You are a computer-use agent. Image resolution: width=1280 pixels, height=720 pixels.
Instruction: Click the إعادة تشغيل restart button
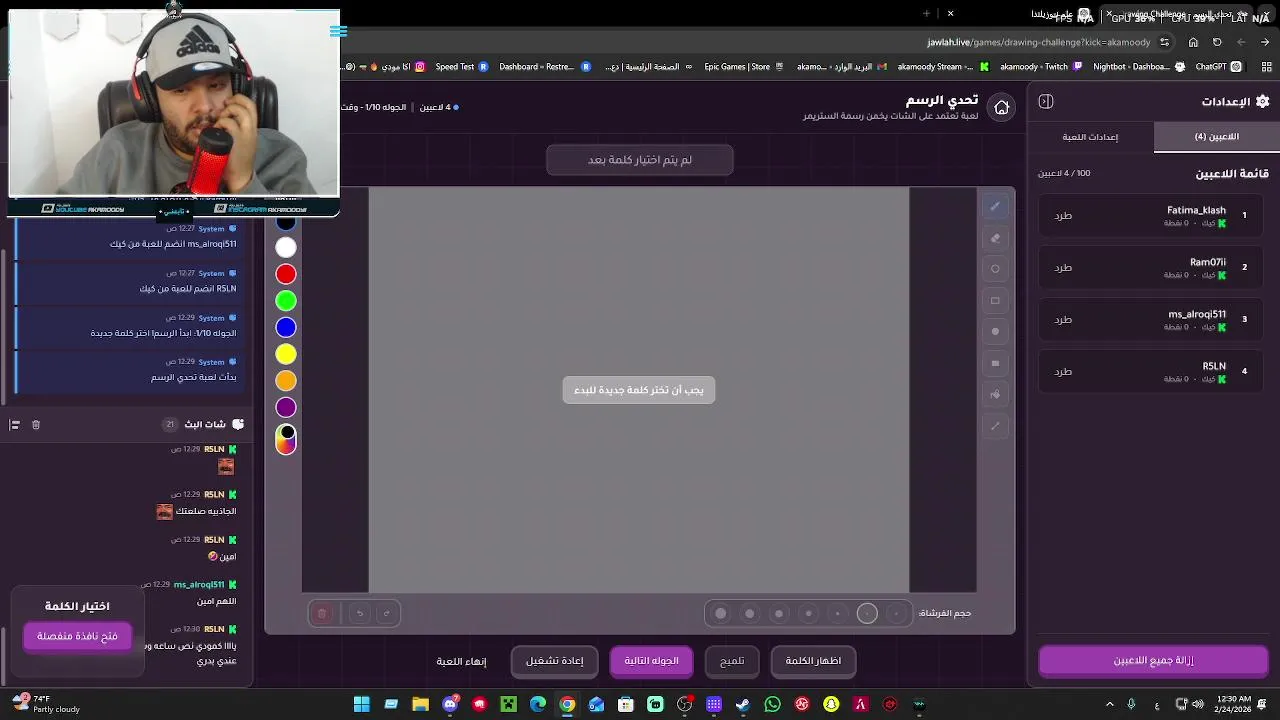(x=554, y=661)
